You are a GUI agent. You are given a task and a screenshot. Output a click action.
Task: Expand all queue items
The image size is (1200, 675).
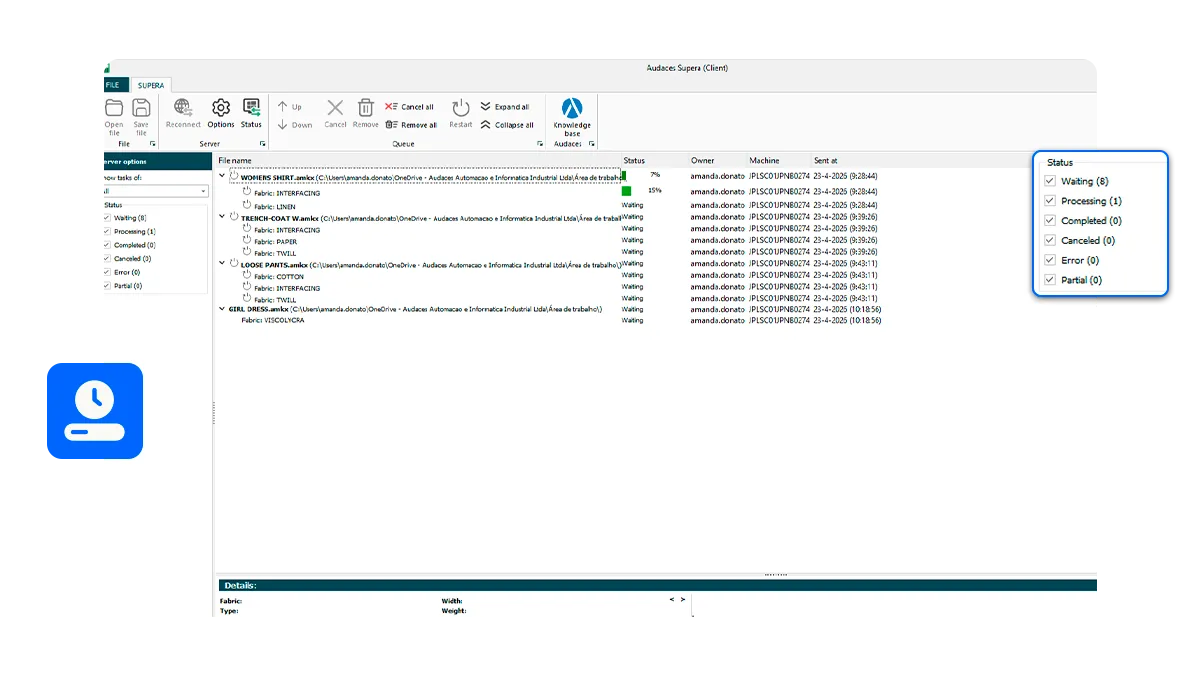[505, 107]
